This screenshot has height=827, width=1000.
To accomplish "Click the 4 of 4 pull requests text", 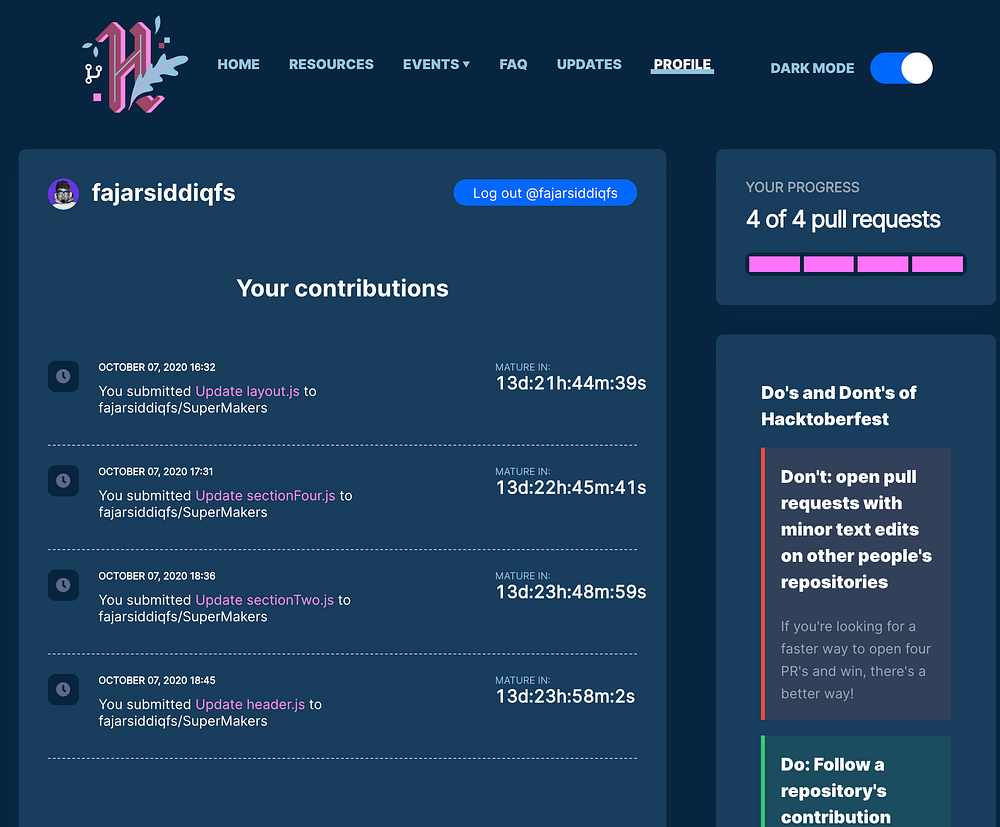I will tap(843, 219).
